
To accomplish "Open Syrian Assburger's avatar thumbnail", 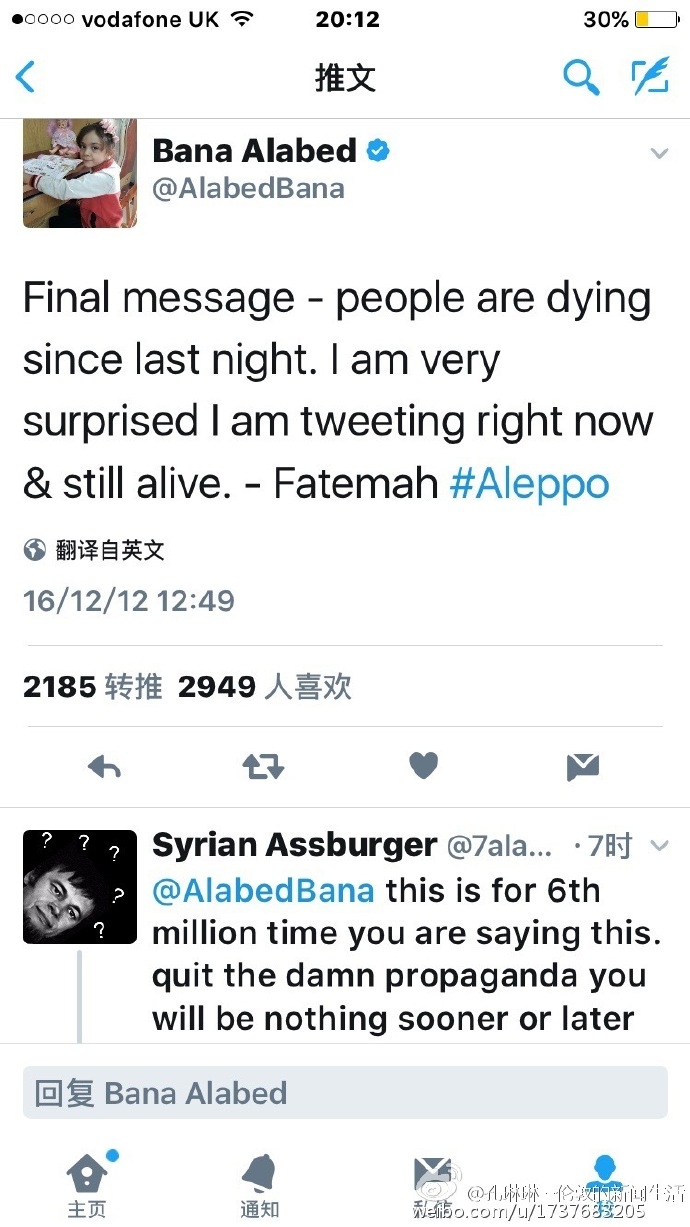I will pyautogui.click(x=80, y=887).
